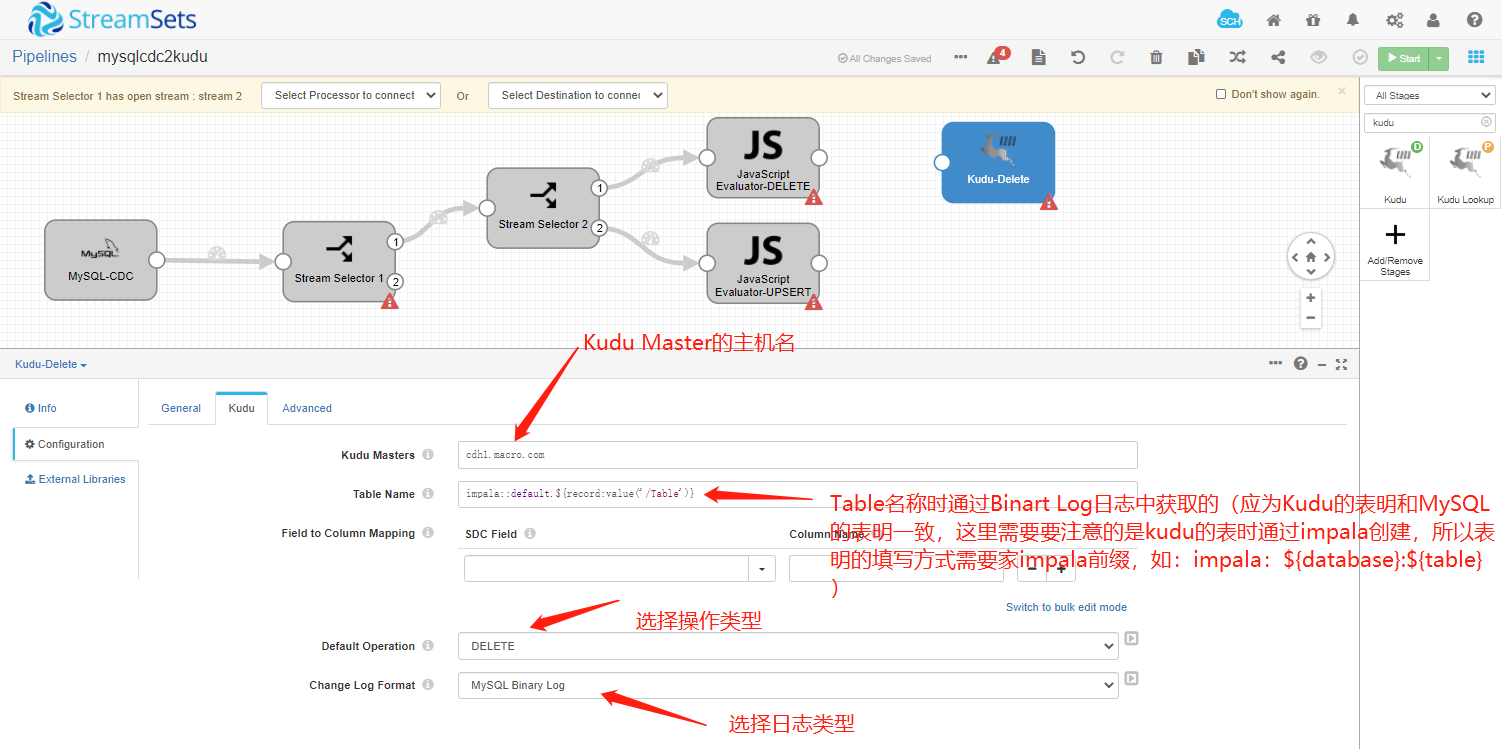Open administration gears icon

1394,20
